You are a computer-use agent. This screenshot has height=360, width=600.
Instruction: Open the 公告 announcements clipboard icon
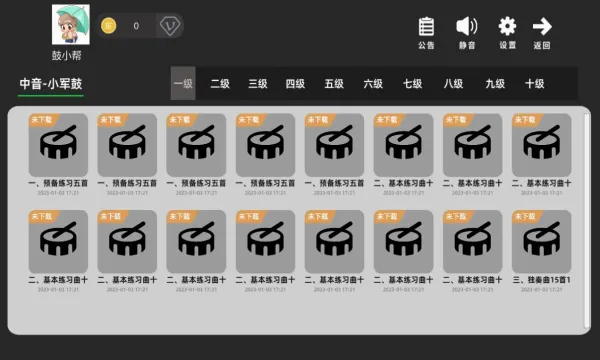pos(426,27)
